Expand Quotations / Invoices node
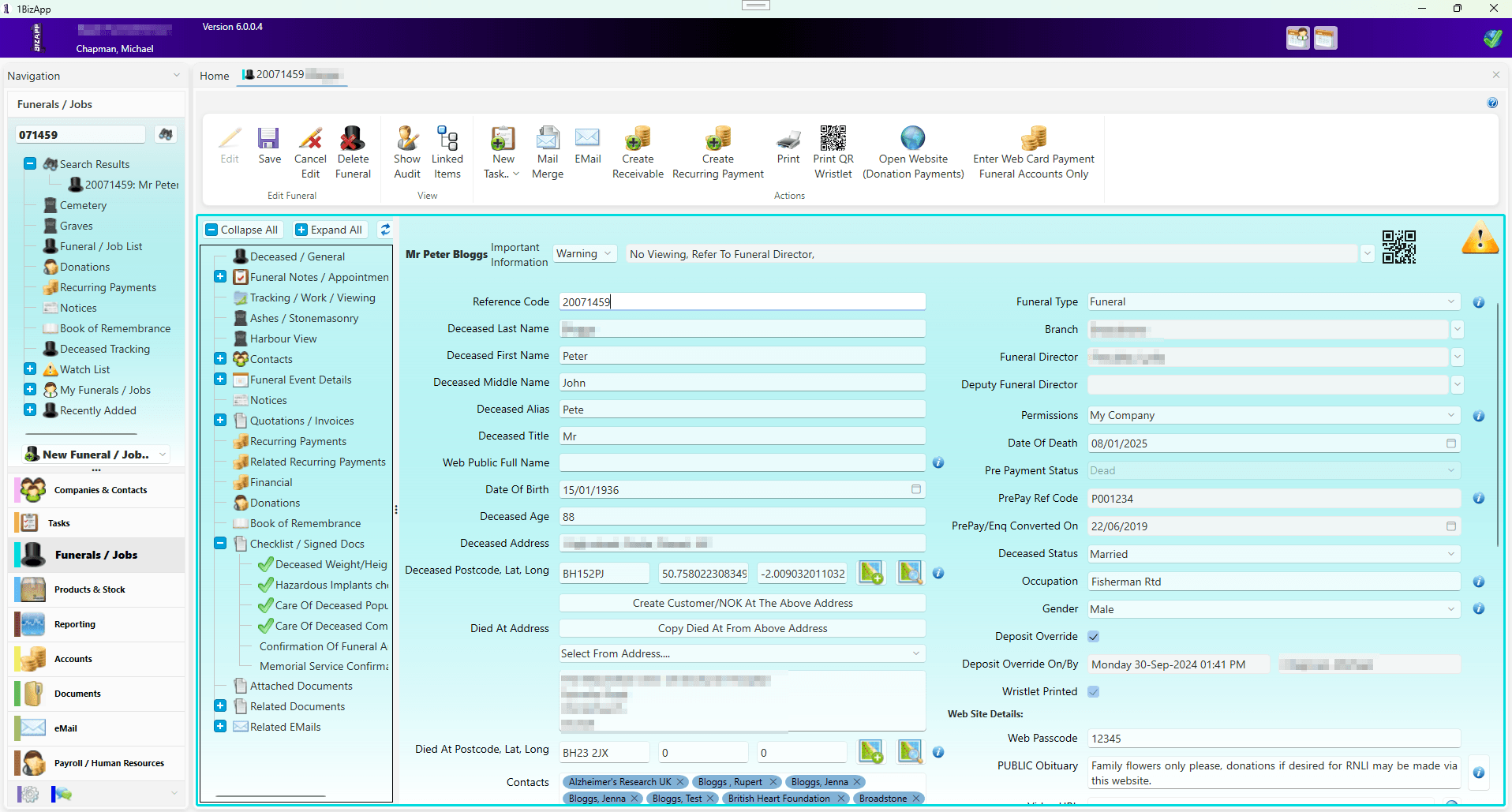Viewport: 1512px width, 812px height. 220,420
